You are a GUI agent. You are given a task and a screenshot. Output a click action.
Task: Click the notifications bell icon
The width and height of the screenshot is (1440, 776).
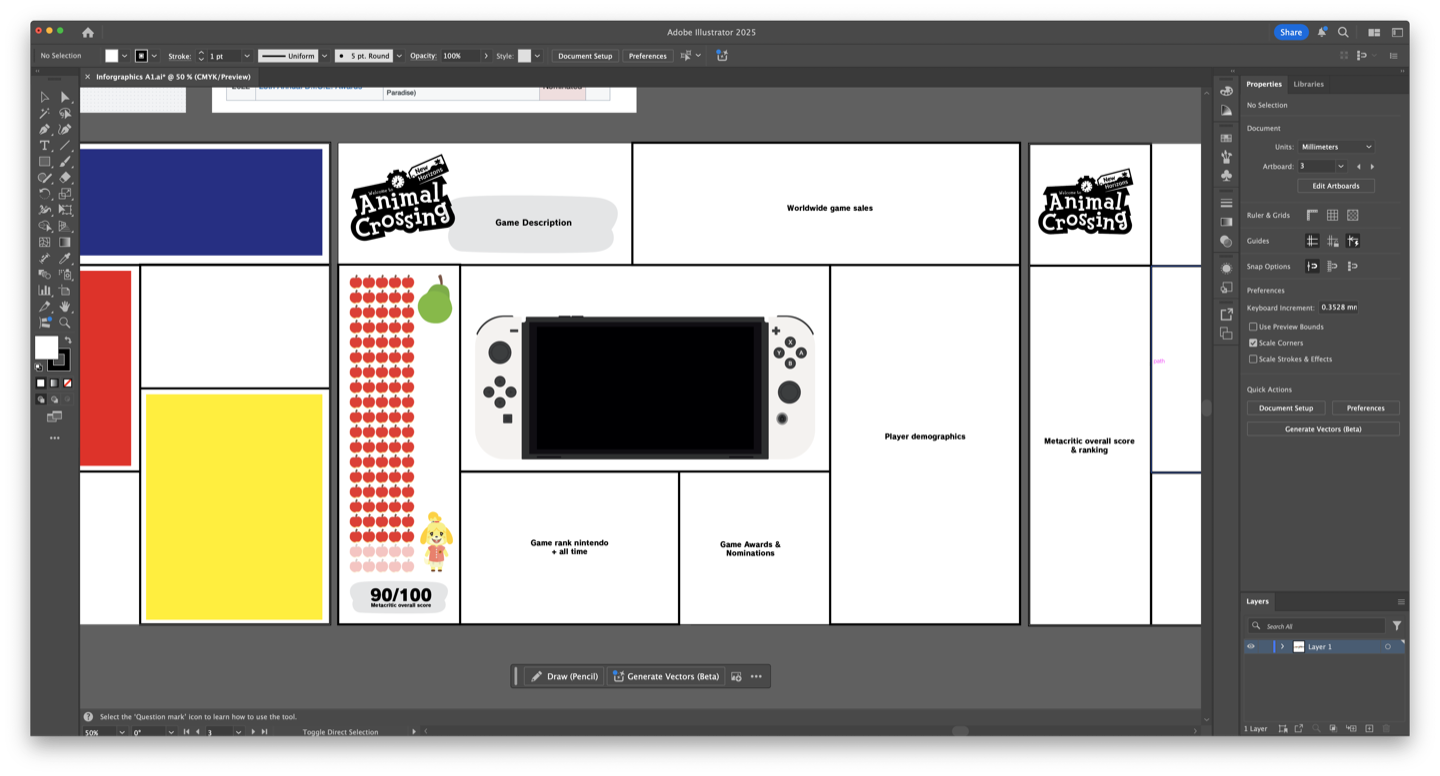pyautogui.click(x=1322, y=32)
